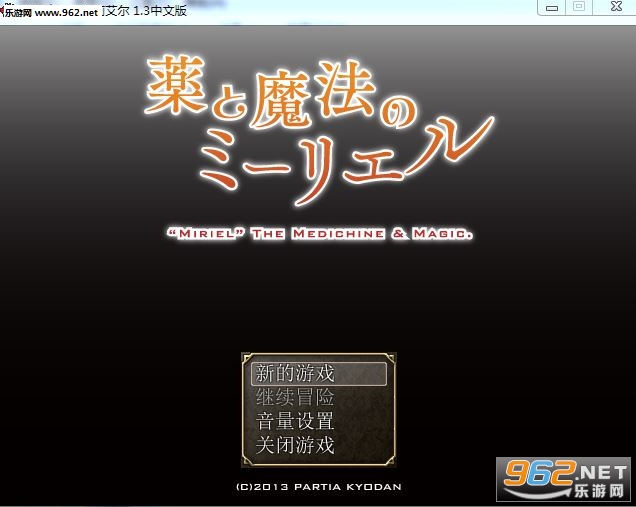The width and height of the screenshot is (636, 507).
Task: Click the 薬と魔法のミーリエル title logo
Action: [x=320, y=130]
